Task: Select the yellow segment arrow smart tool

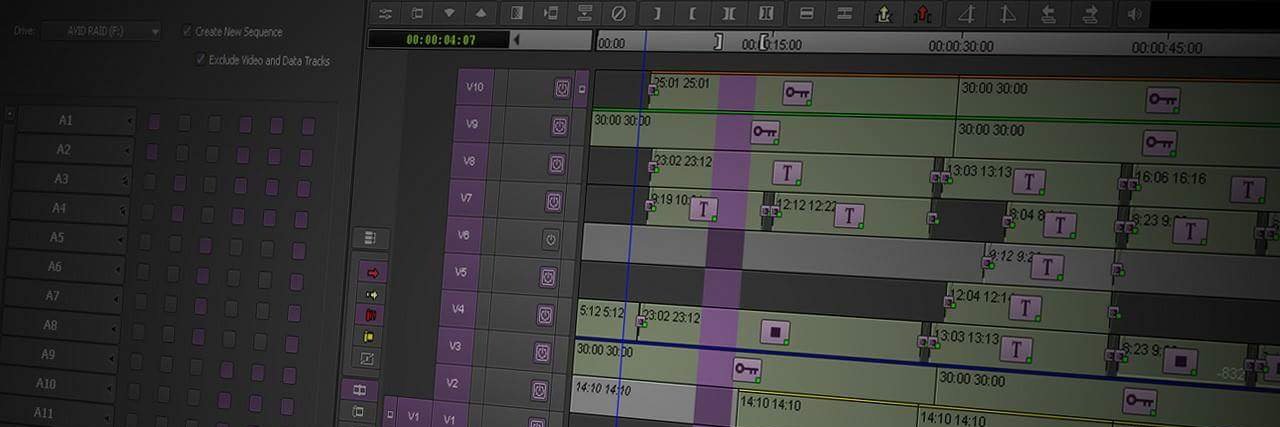Action: click(372, 294)
